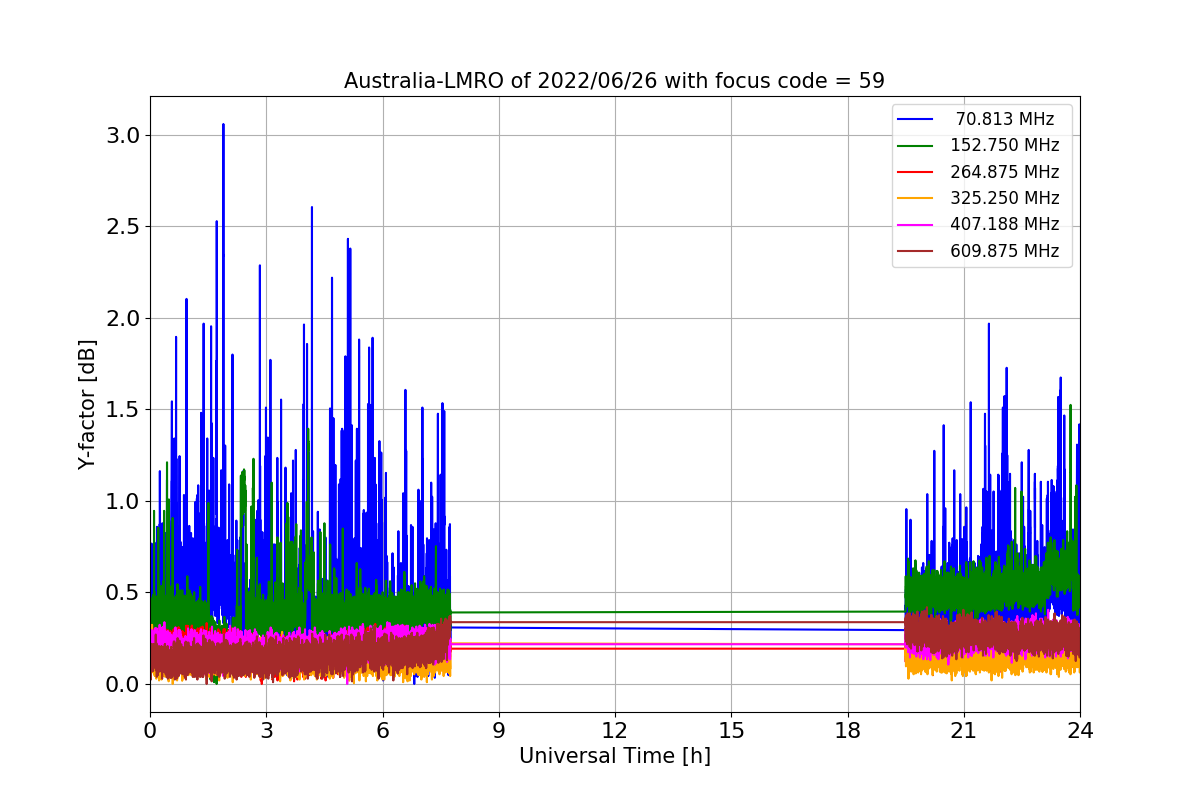Click the 0 hour x-axis tick label
The image size is (1200, 800).
(x=150, y=731)
